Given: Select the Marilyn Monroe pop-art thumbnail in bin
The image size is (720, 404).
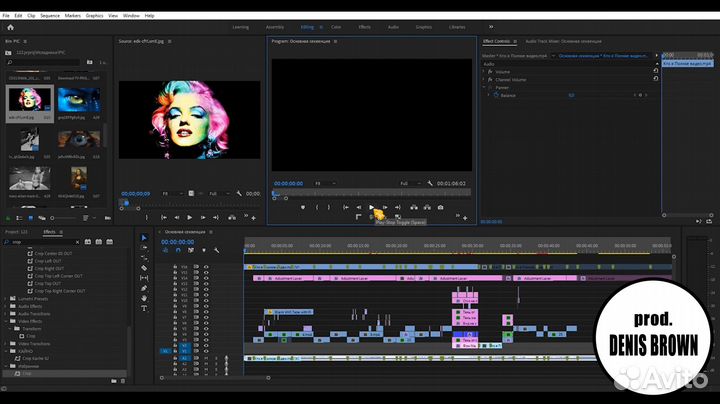Looking at the screenshot, I should click(x=29, y=100).
